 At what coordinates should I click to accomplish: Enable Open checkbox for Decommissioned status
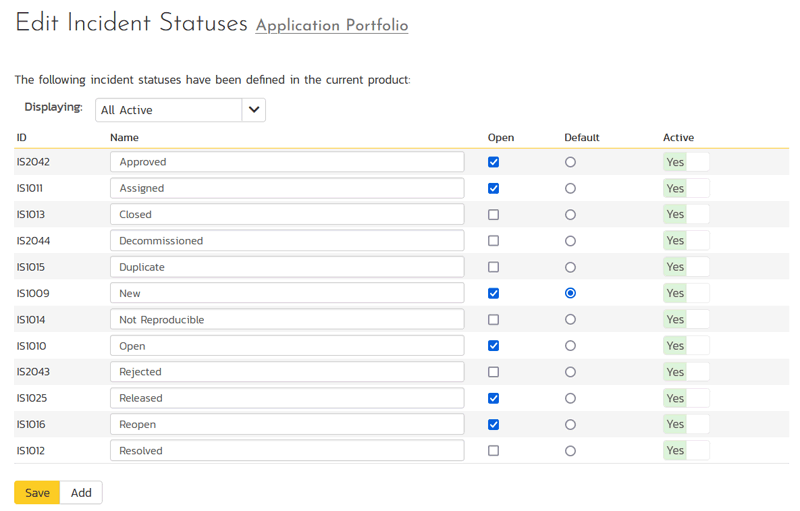493,241
